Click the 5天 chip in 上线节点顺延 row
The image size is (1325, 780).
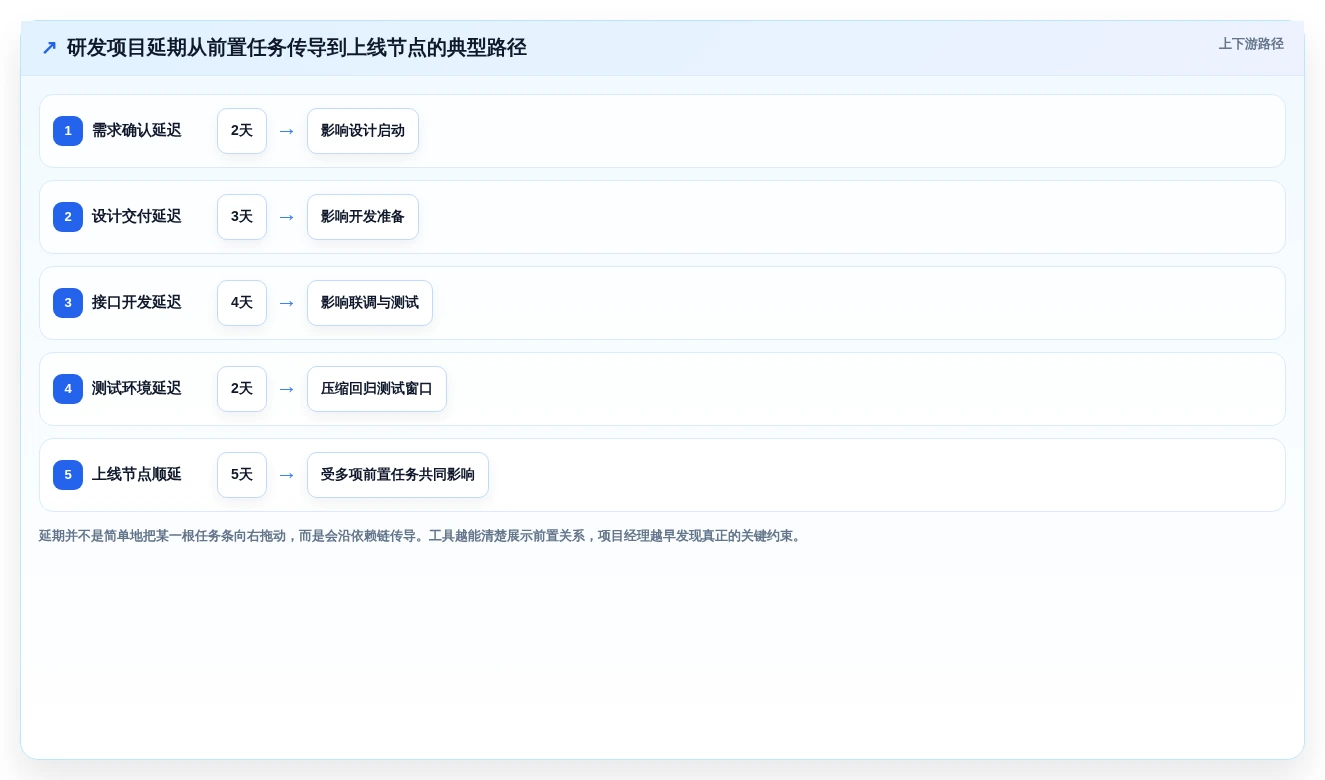pos(242,475)
